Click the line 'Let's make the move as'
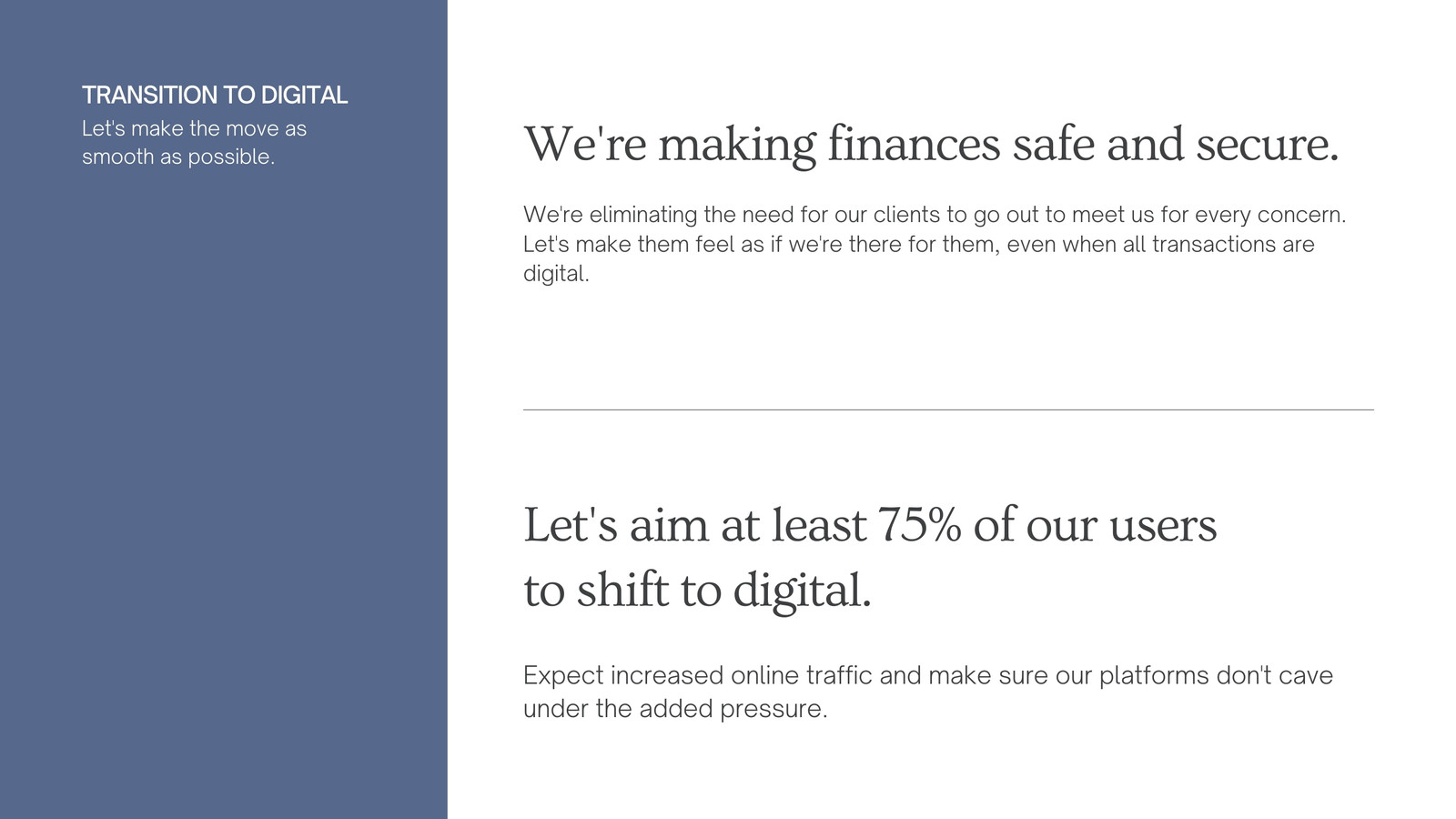This screenshot has width=1456, height=819. (194, 128)
